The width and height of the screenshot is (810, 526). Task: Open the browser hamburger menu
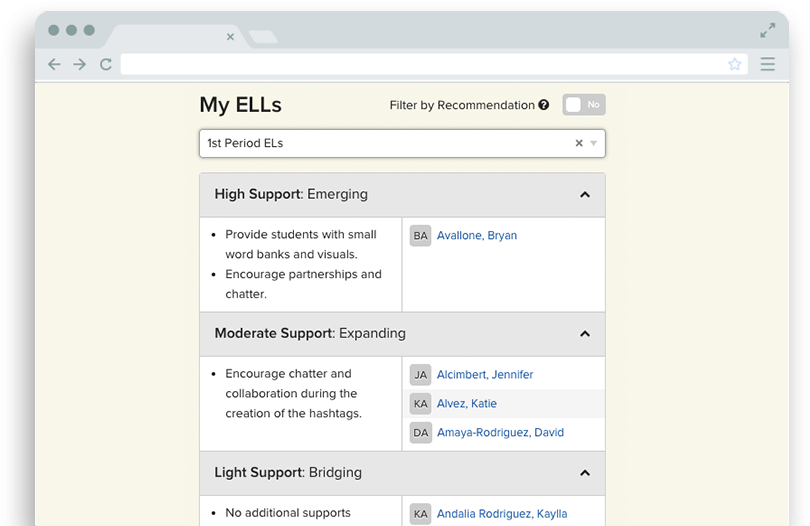pyautogui.click(x=768, y=64)
